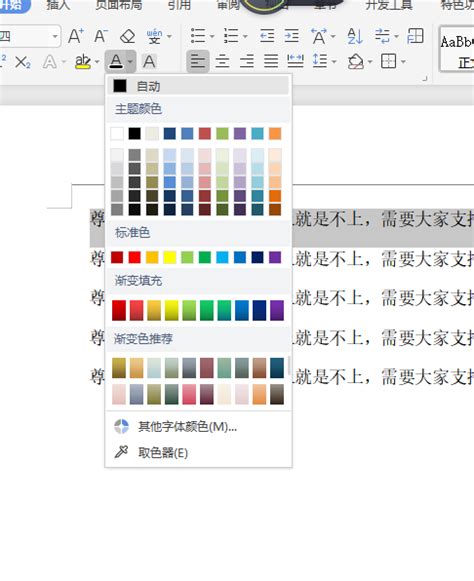Click the font size combo box
Screen dimensions: 474x581
click(x=30, y=36)
